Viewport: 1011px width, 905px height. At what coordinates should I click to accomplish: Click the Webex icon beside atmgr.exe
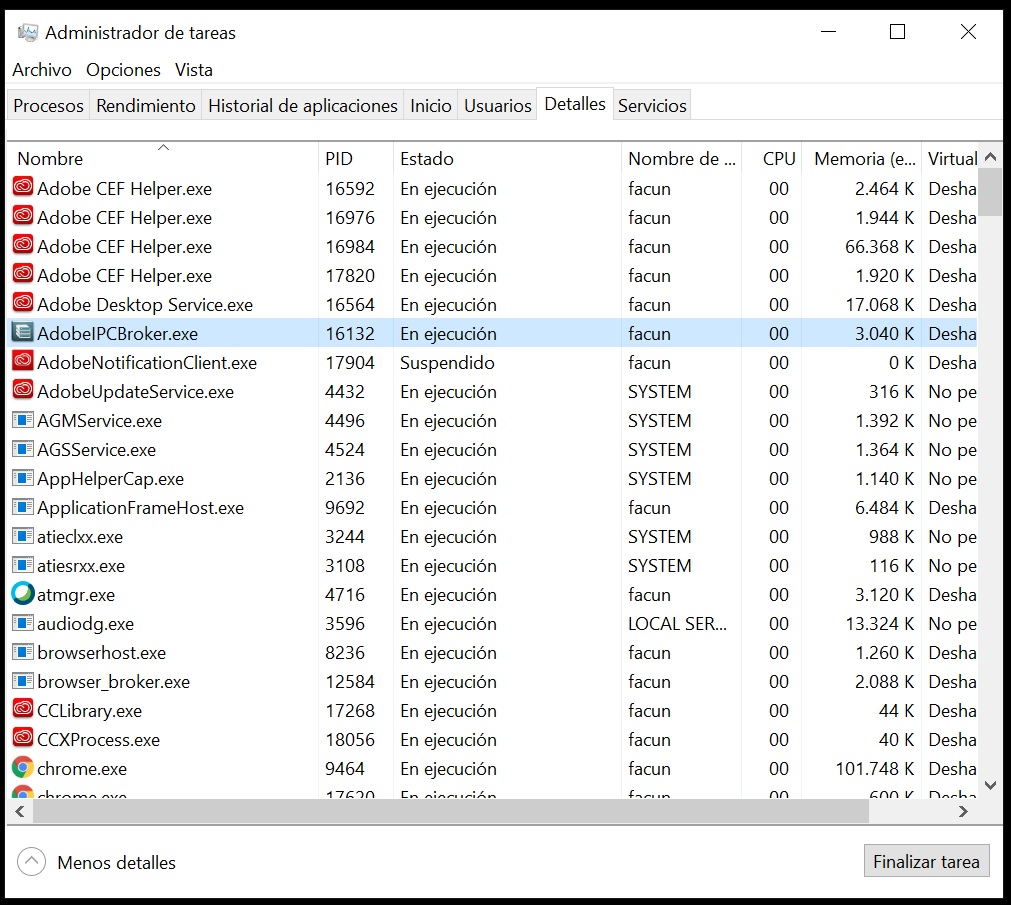point(22,594)
